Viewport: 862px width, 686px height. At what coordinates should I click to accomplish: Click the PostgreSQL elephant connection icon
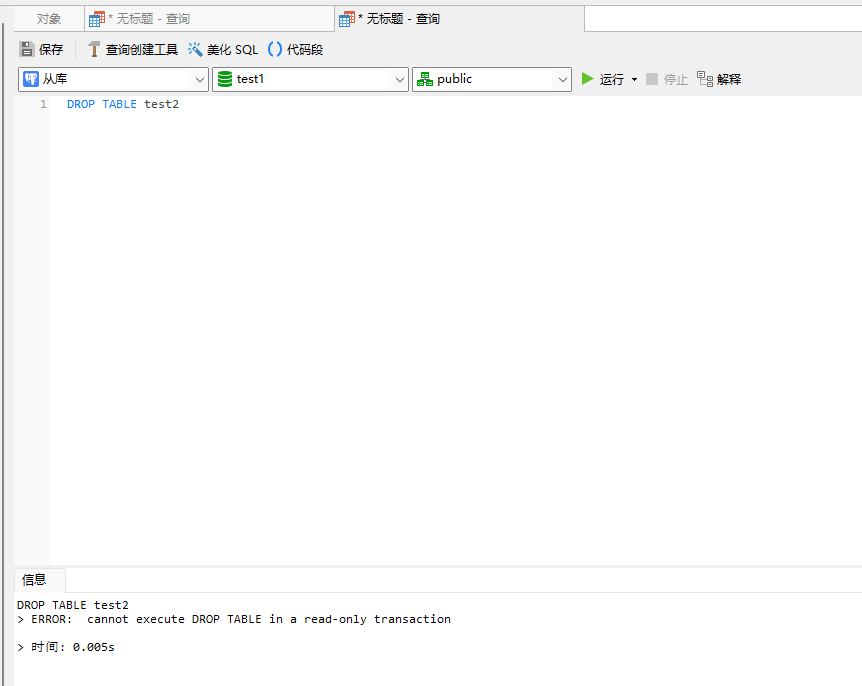(x=31, y=79)
